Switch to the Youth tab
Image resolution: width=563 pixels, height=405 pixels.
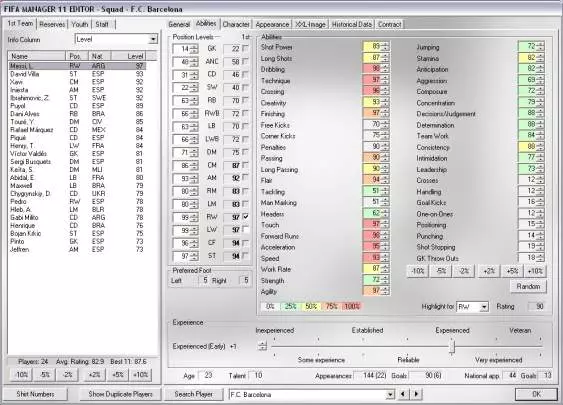pyautogui.click(x=80, y=24)
